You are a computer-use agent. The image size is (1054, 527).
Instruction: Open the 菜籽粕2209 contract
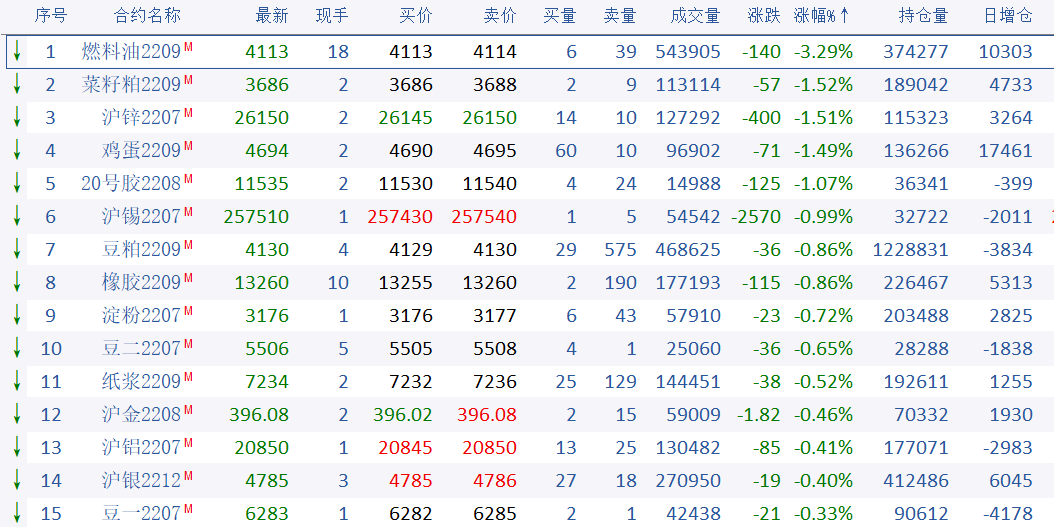131,85
